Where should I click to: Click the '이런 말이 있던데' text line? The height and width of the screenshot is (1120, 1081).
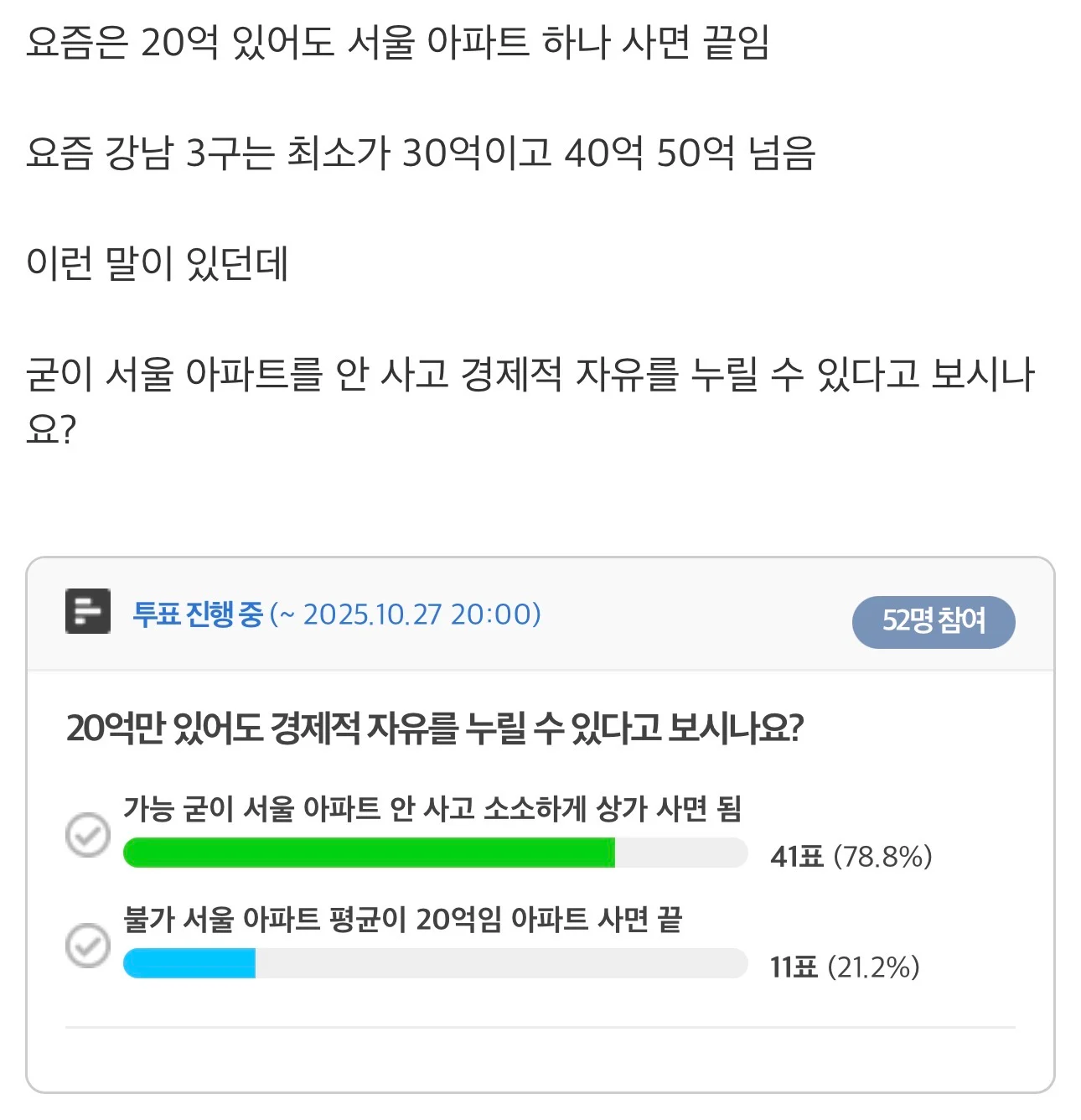[158, 263]
